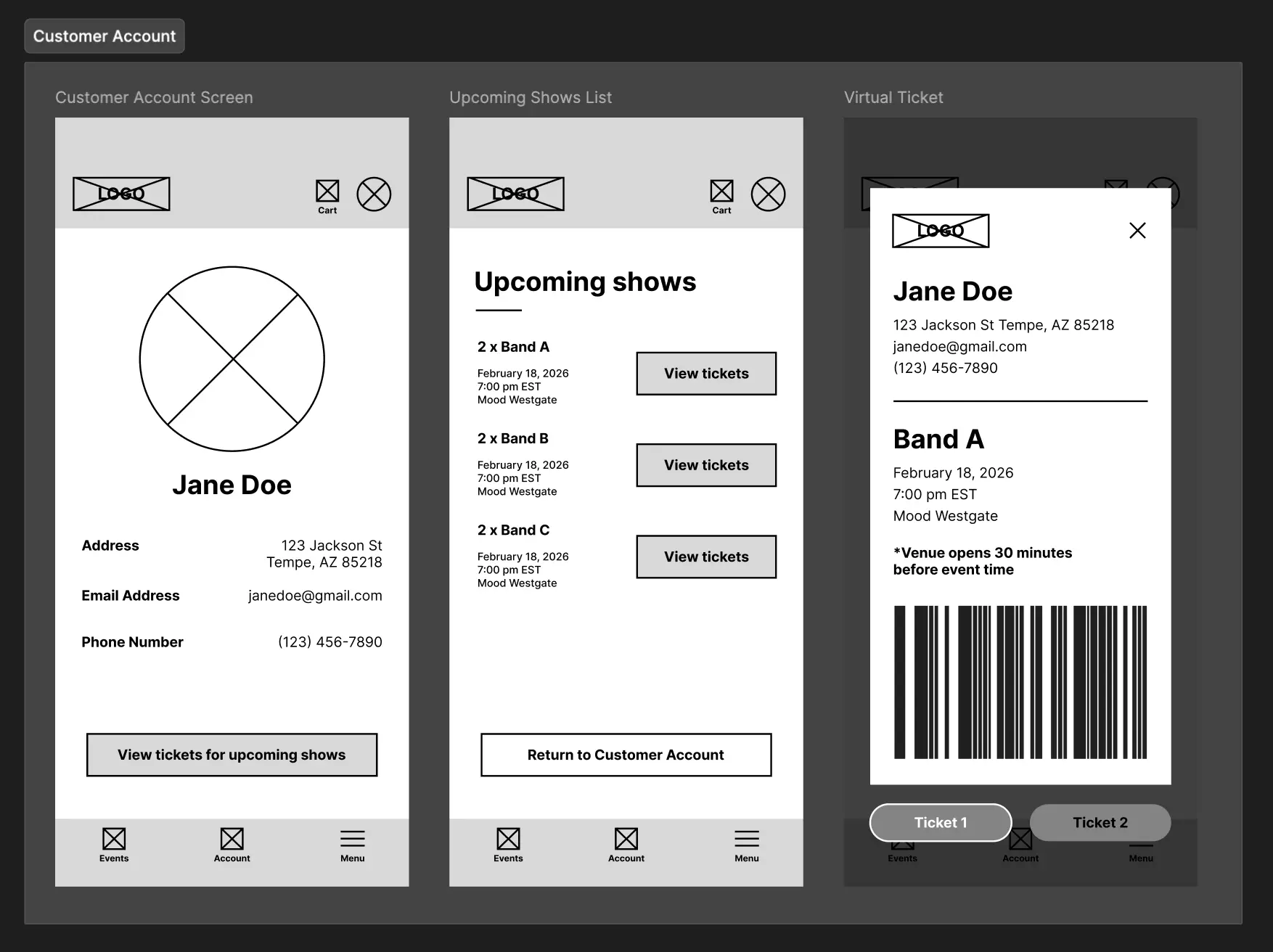
Task: View tickets for Band A
Action: tap(706, 374)
